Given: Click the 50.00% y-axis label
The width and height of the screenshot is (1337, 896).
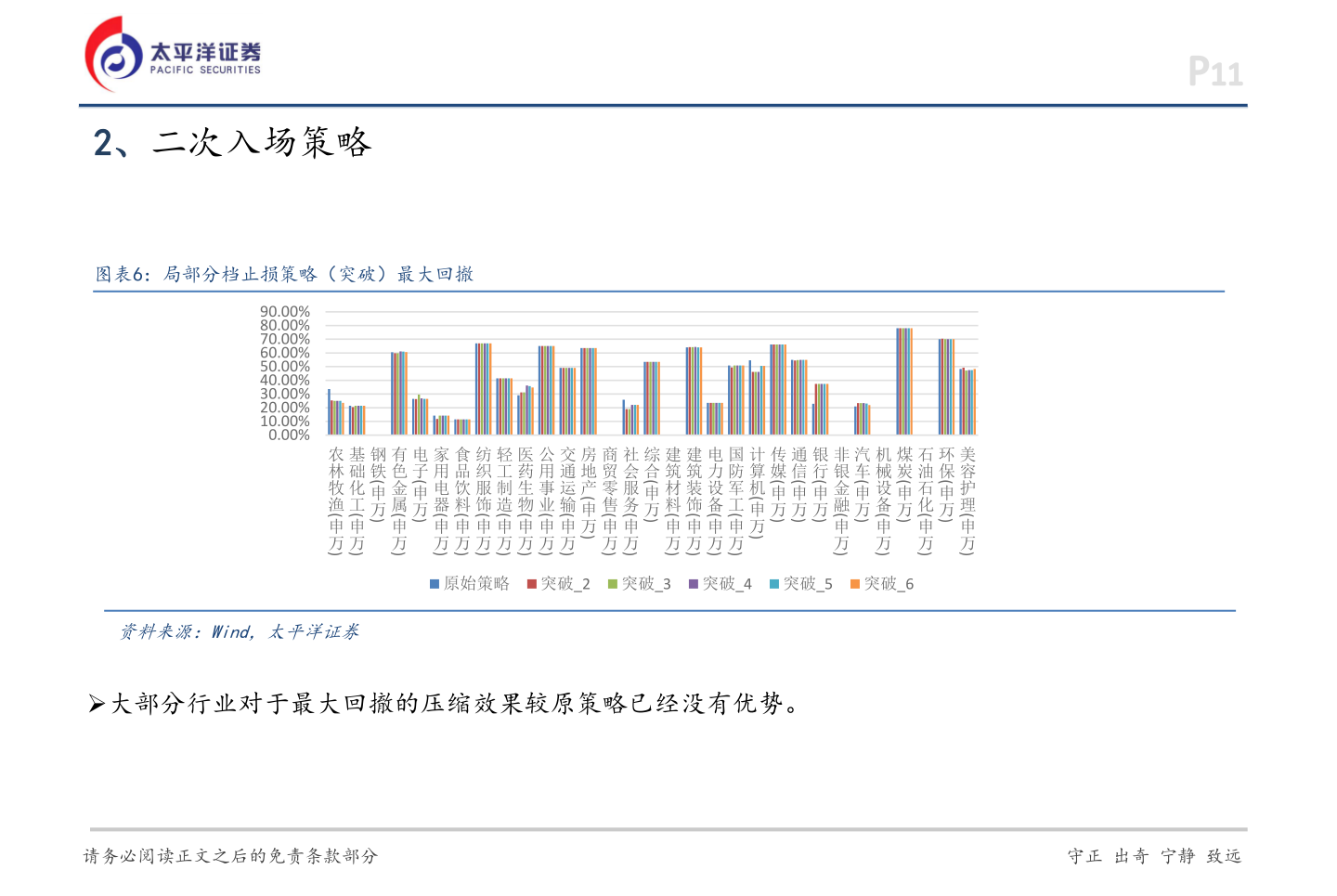Looking at the screenshot, I should pyautogui.click(x=285, y=367).
